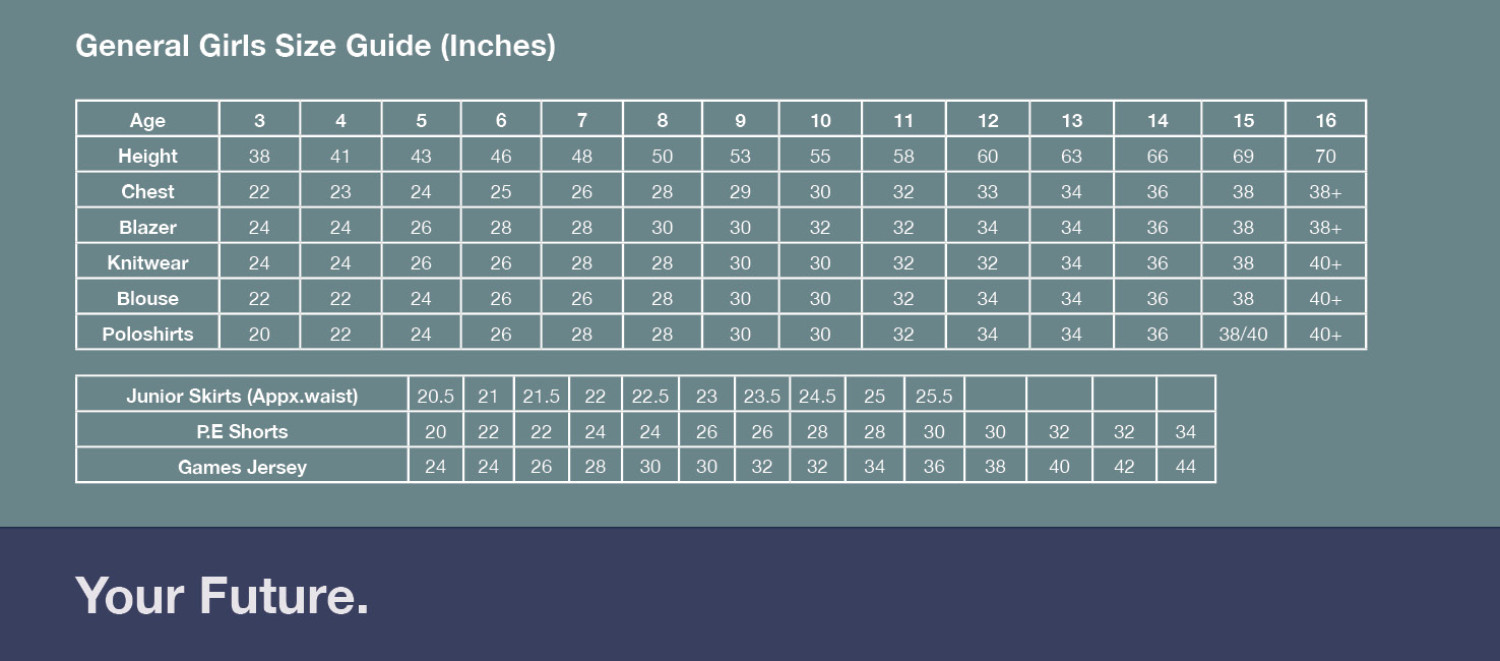1500x661 pixels.
Task: Select the Chest row label
Action: click(x=148, y=192)
